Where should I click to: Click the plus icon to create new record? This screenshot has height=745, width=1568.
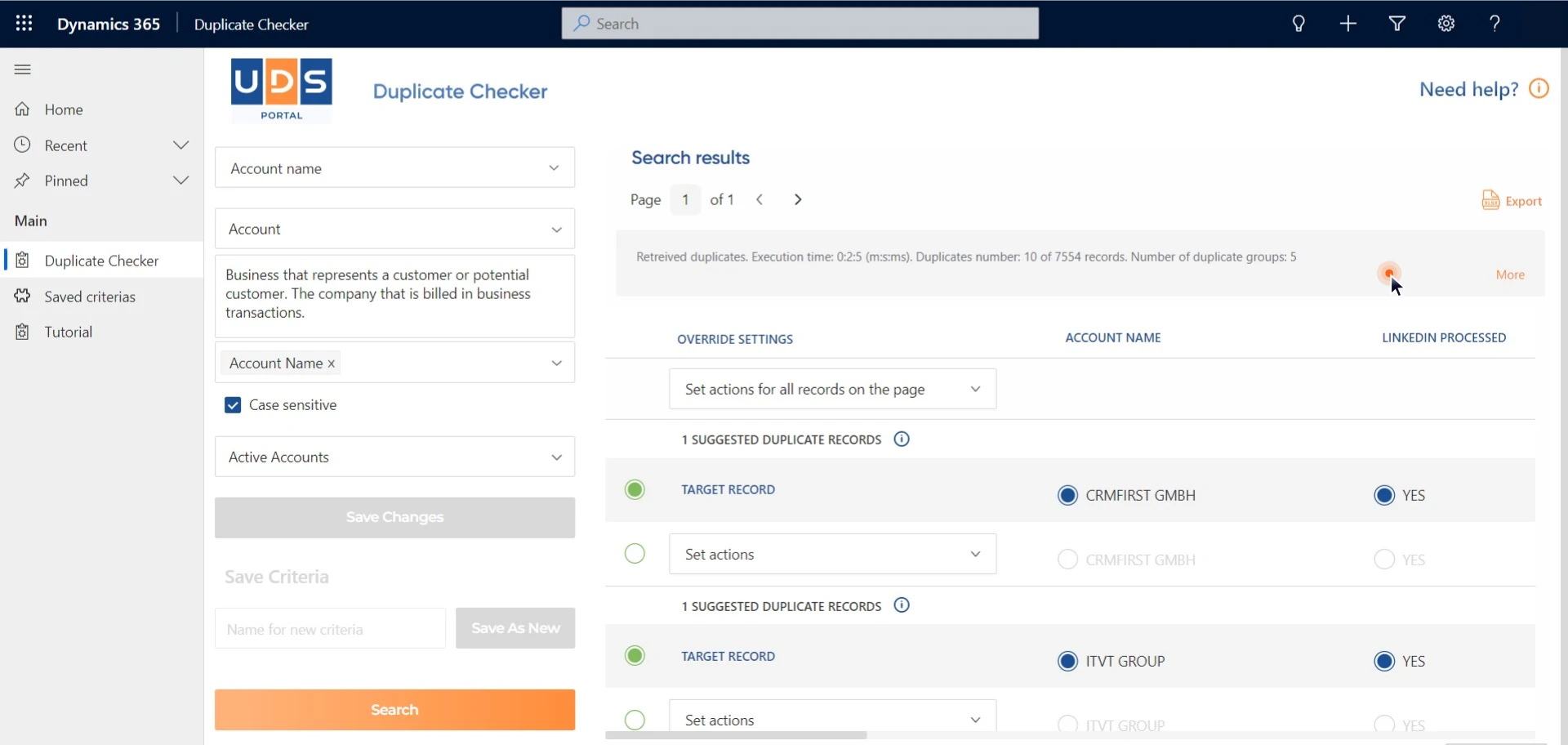(1347, 24)
